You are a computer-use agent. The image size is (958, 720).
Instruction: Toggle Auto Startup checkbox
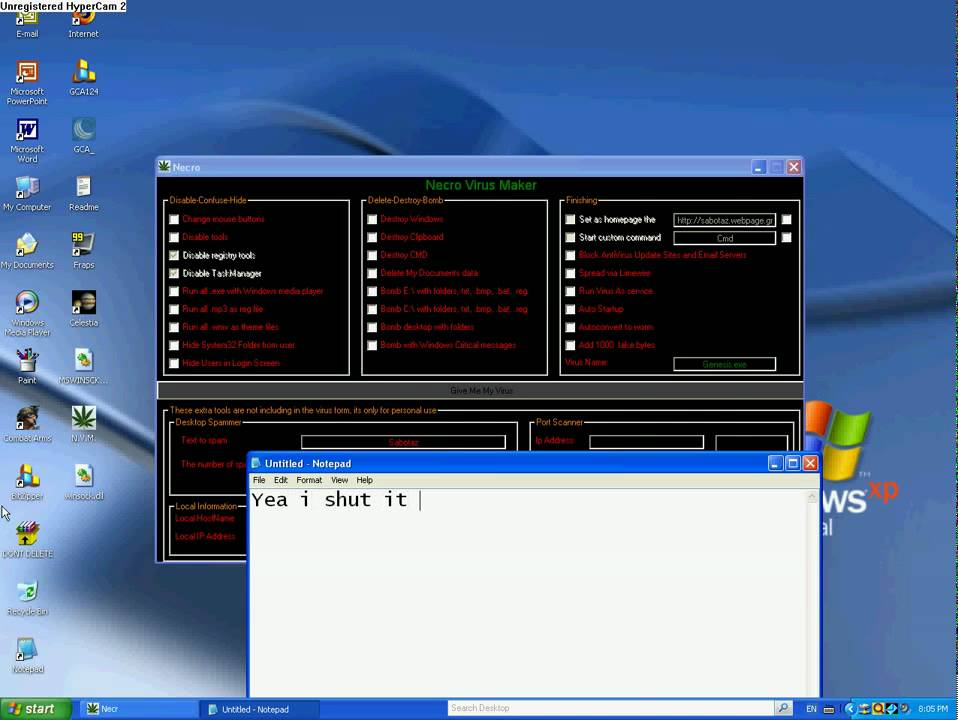pos(570,309)
